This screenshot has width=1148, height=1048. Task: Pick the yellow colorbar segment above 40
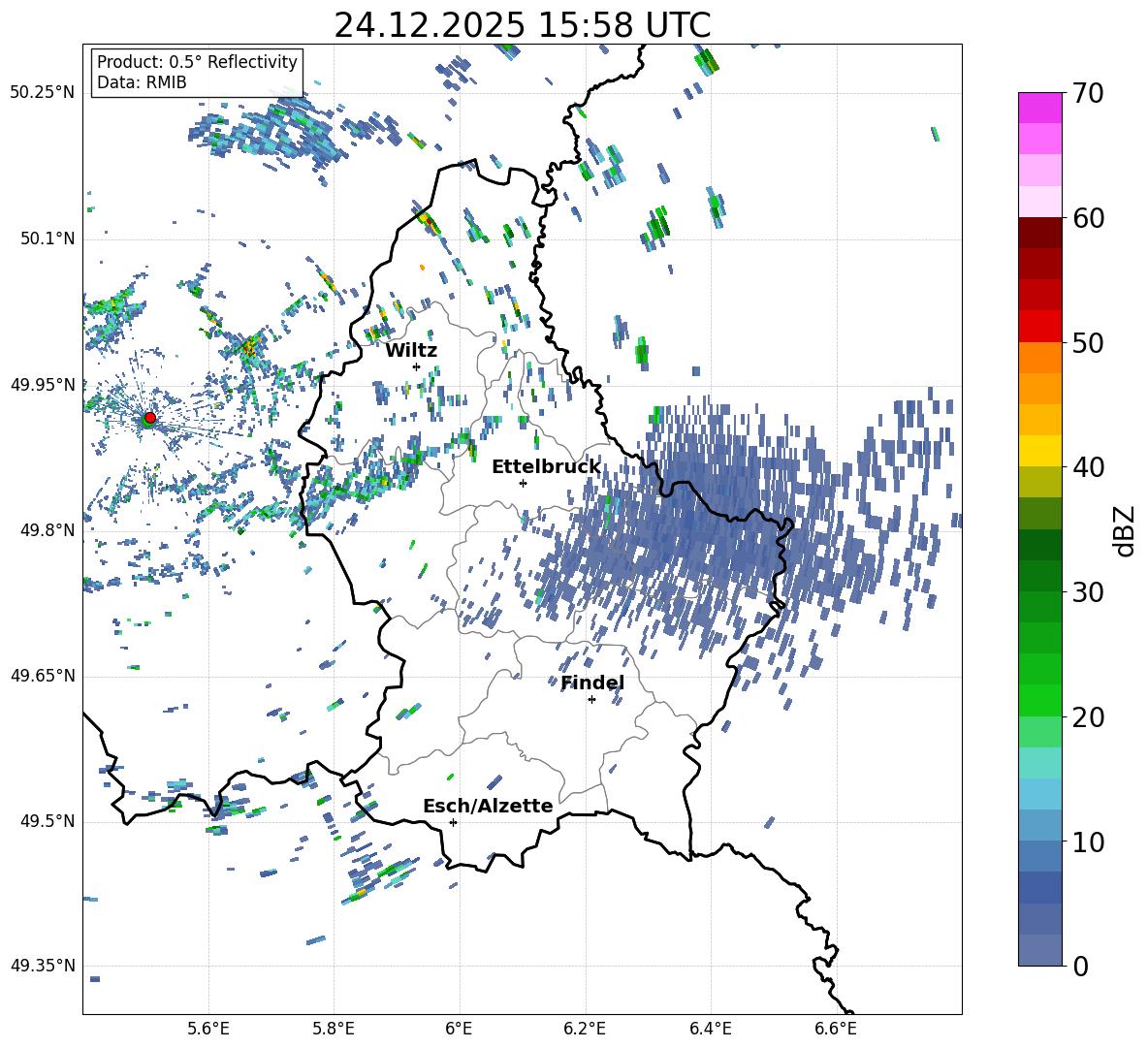[1039, 451]
